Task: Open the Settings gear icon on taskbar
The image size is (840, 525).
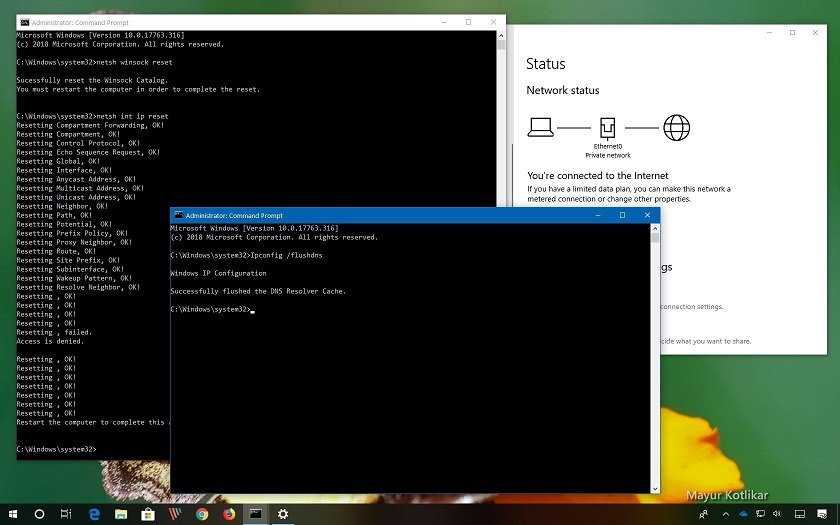Action: 283,514
